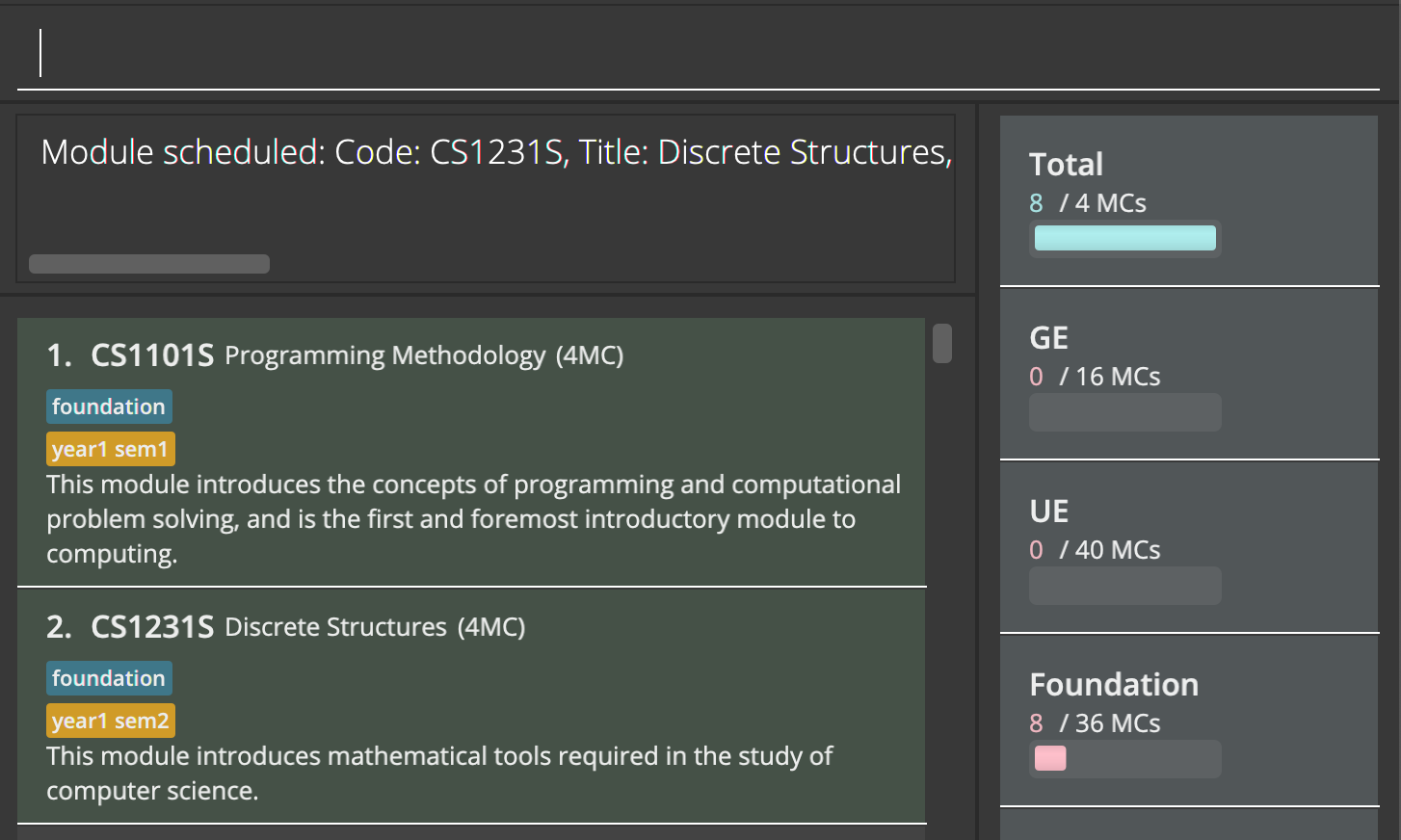This screenshot has width=1401, height=840.
Task: Select the UE requirement heading
Action: (x=1048, y=512)
